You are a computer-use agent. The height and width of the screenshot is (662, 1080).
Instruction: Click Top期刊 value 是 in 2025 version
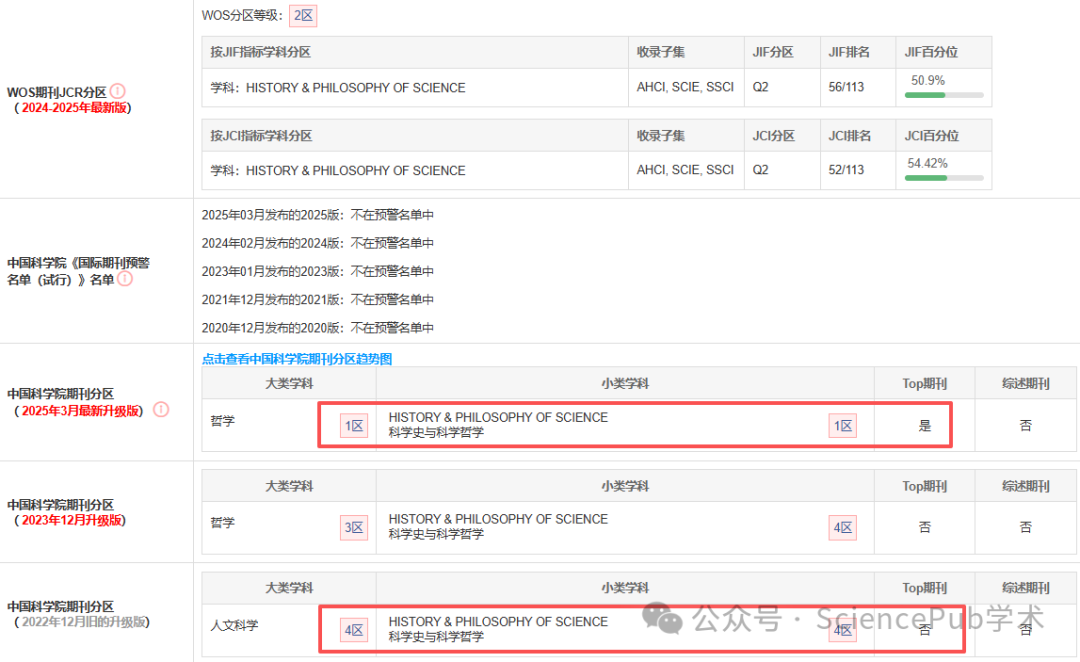924,426
